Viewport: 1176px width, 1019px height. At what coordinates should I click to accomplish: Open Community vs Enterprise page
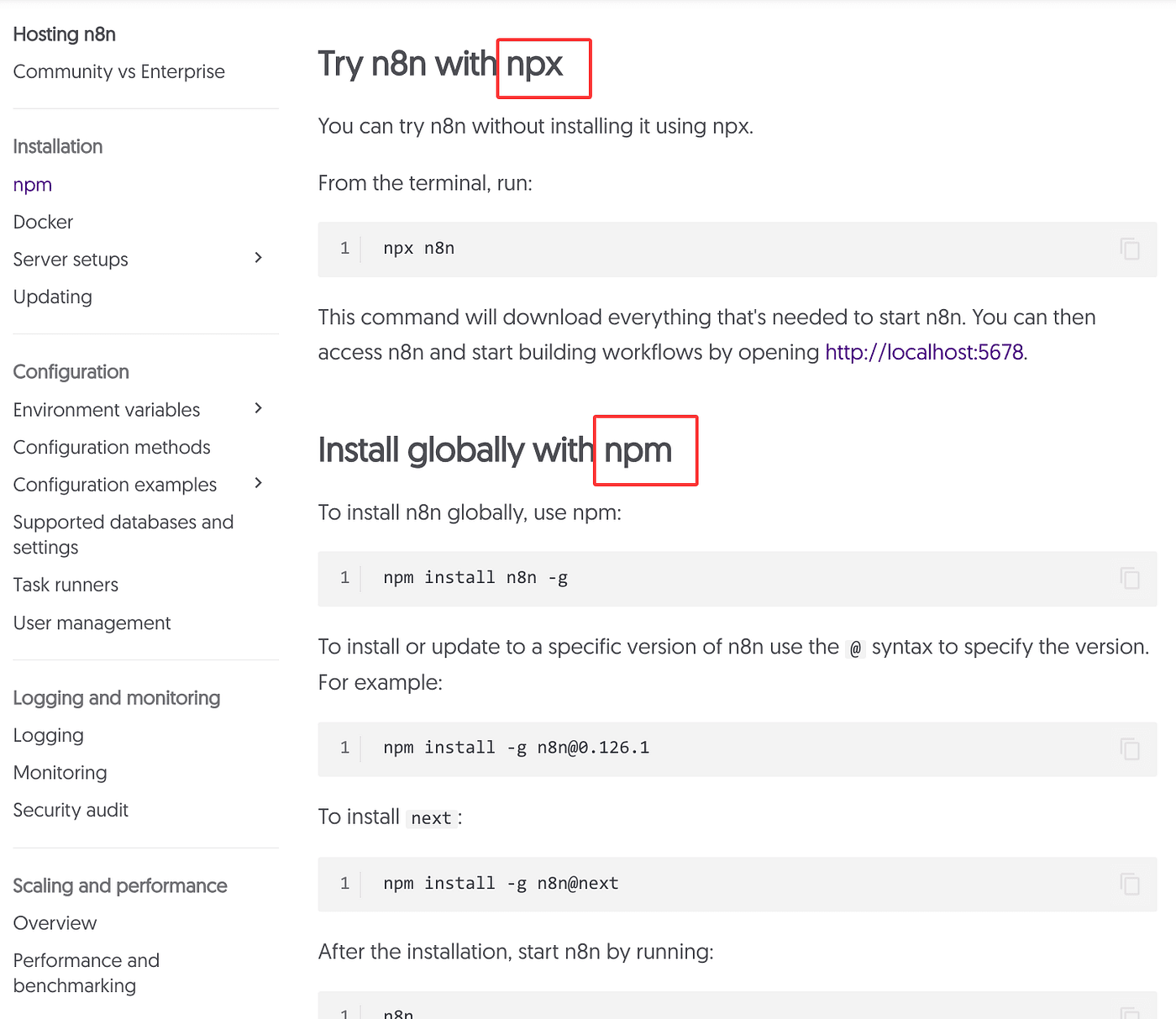click(119, 71)
